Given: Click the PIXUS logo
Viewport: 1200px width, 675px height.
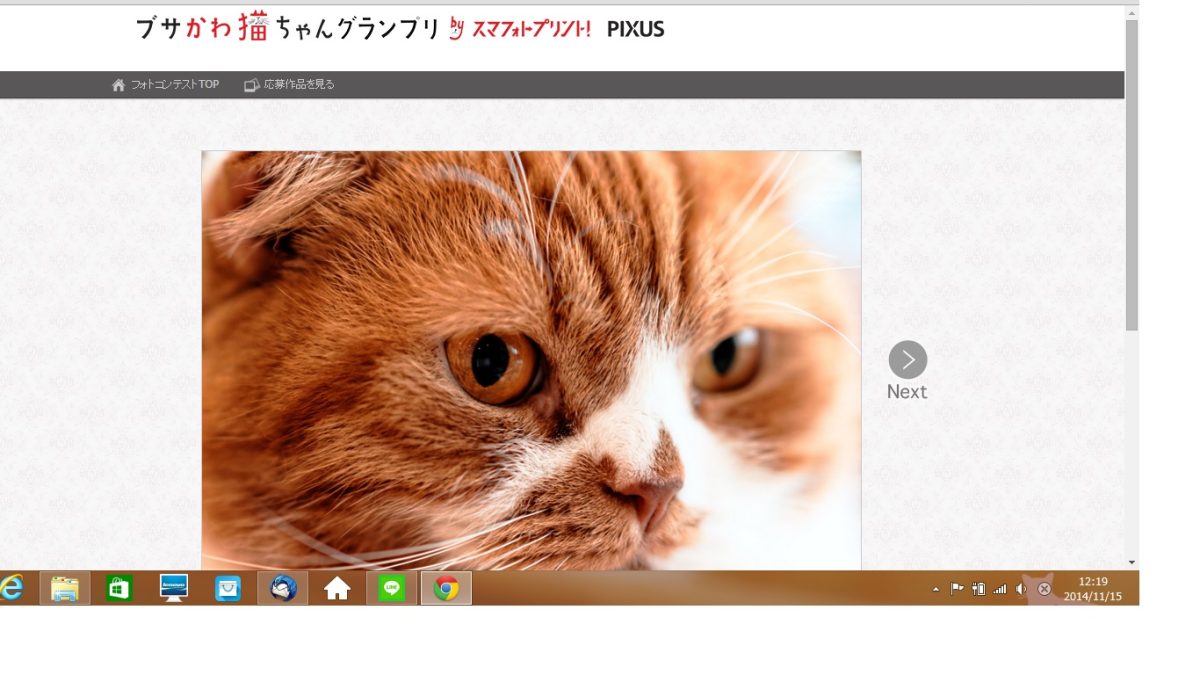Looking at the screenshot, I should point(636,29).
